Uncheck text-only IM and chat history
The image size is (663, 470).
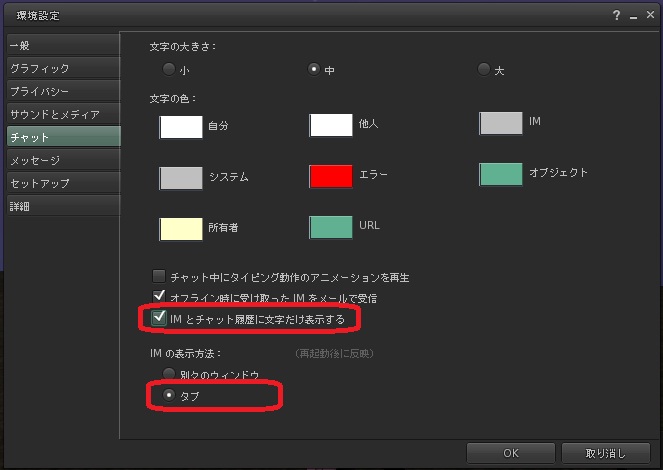(x=158, y=318)
